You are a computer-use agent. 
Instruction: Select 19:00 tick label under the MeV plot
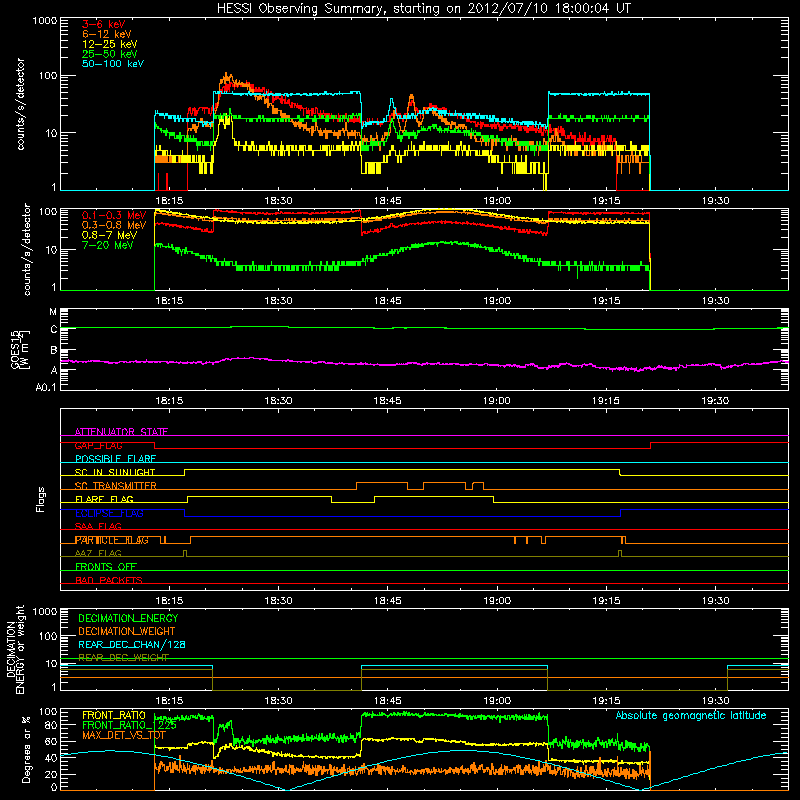point(497,301)
